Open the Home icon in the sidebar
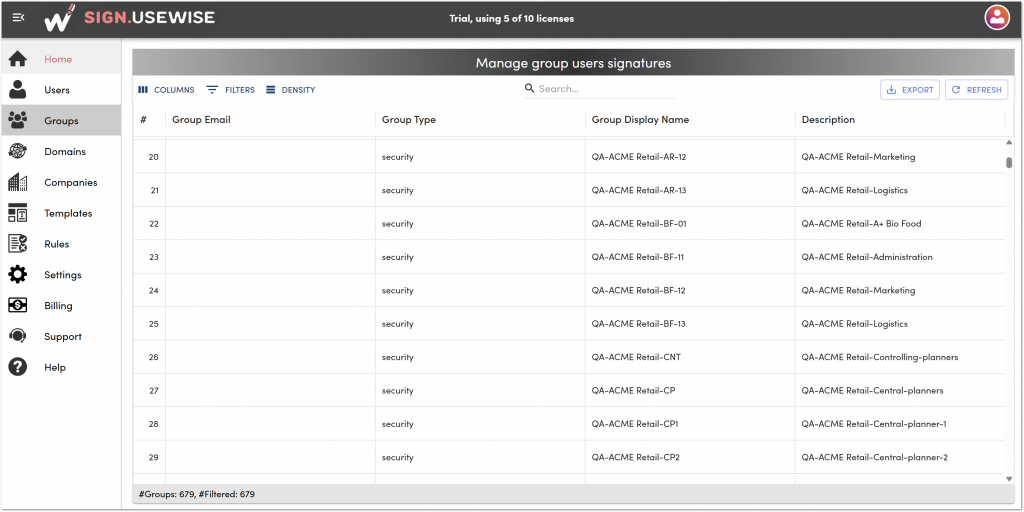 click(x=18, y=59)
